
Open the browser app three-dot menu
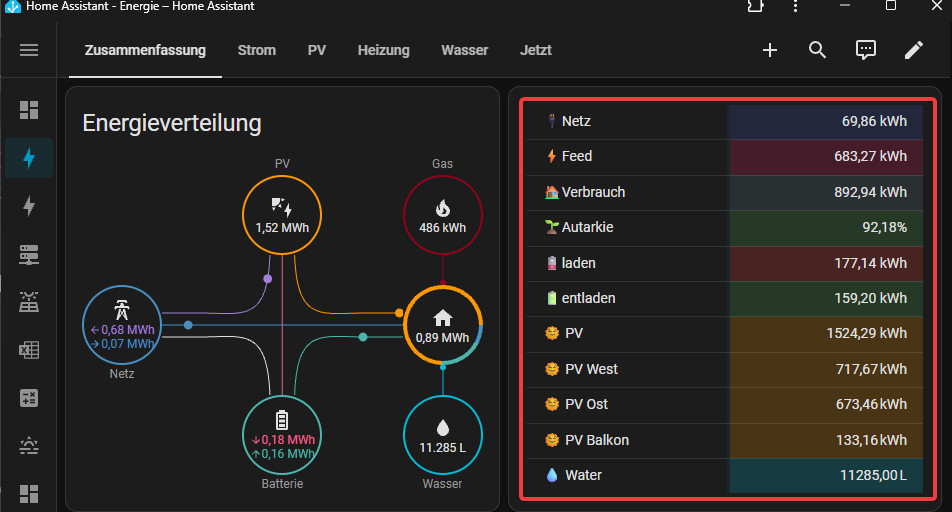click(795, 6)
